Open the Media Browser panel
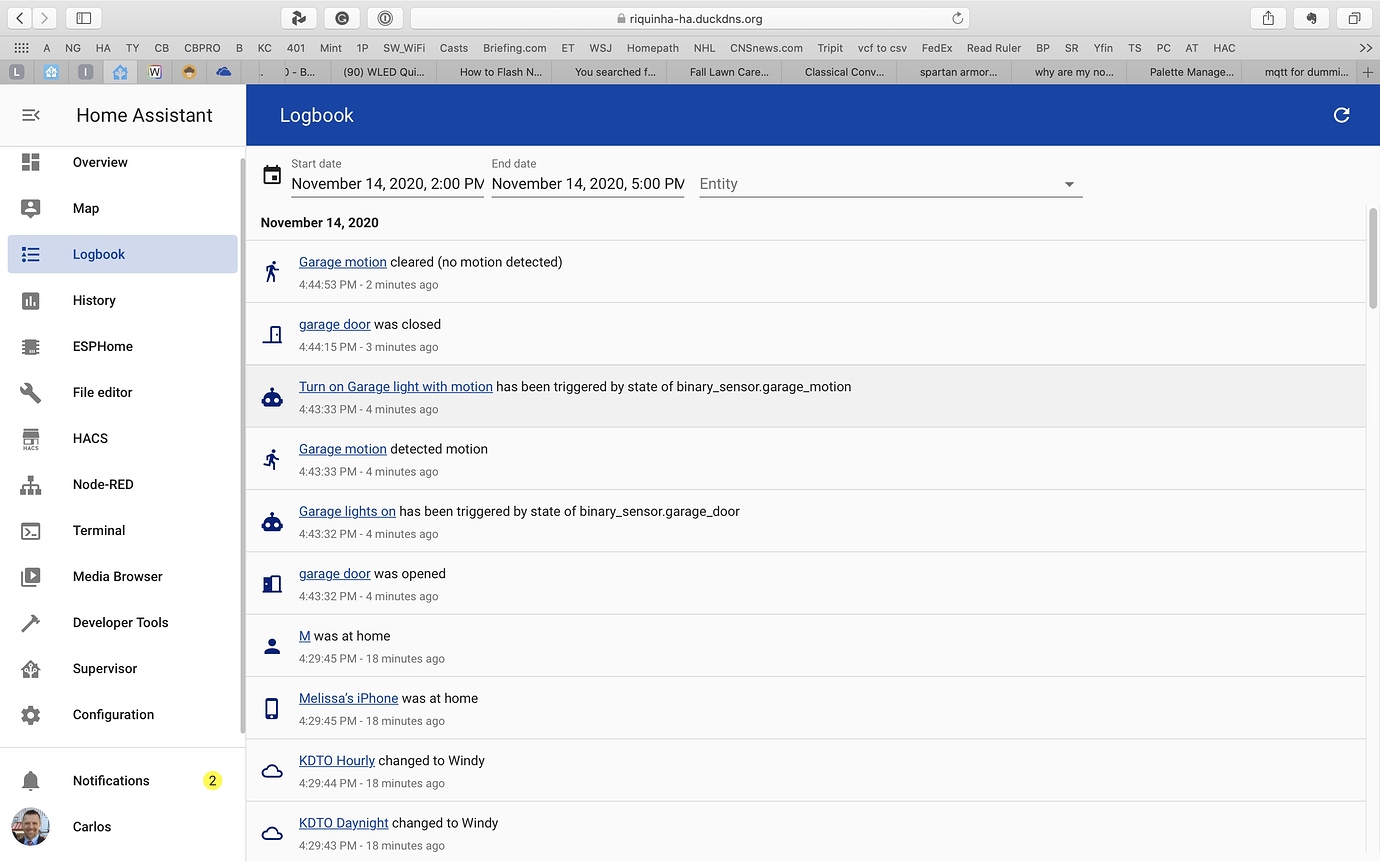Viewport: 1380px width, 862px height. tap(117, 576)
